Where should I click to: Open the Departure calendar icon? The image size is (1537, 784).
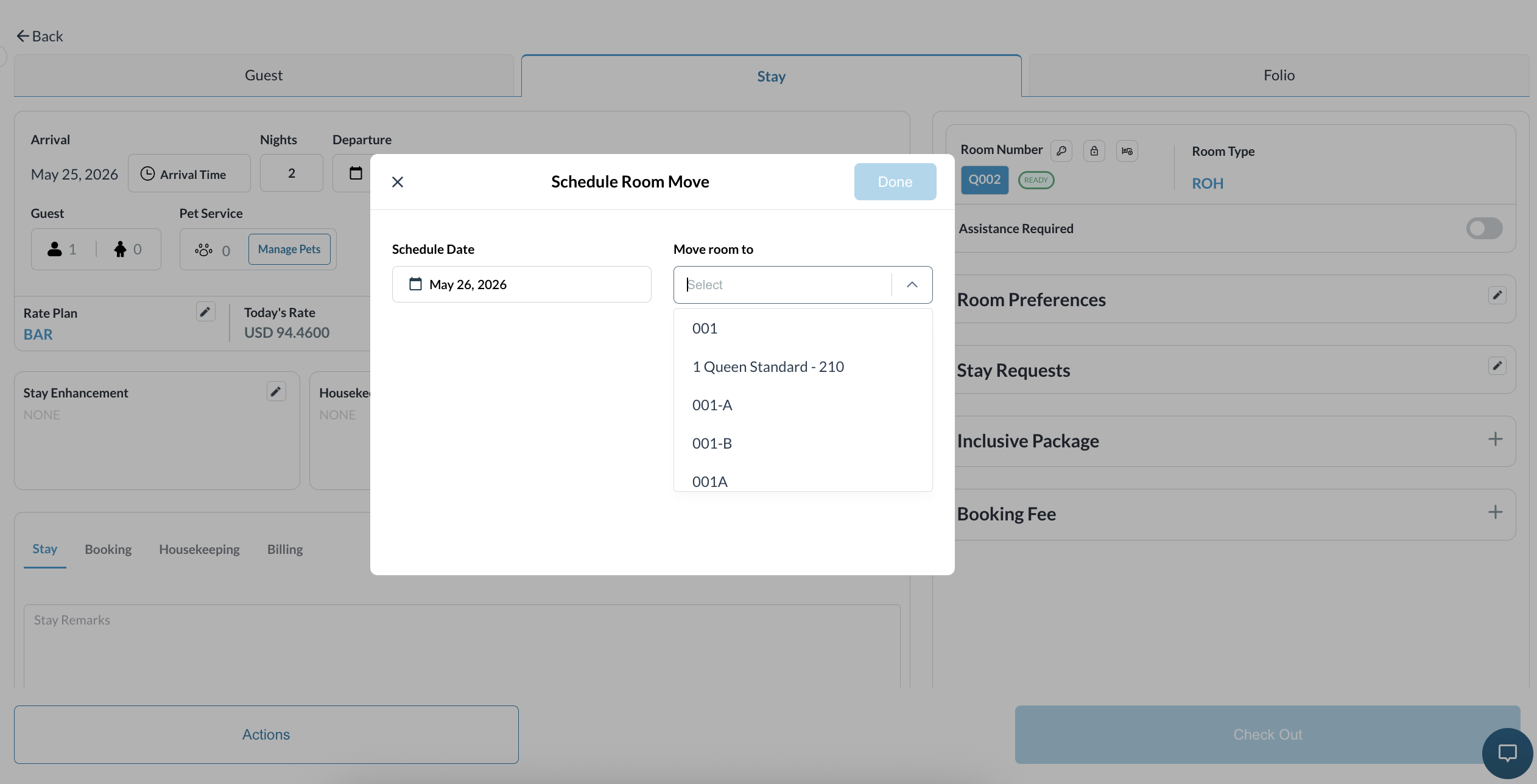356,173
